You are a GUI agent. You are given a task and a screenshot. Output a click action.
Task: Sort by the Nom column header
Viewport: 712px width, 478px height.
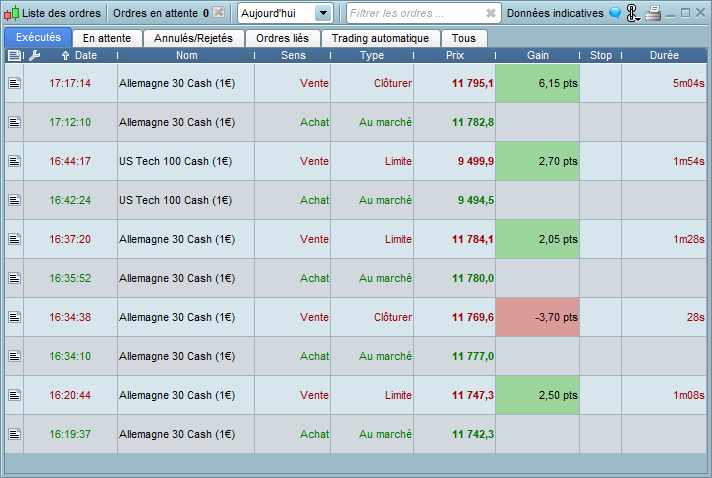[186, 55]
